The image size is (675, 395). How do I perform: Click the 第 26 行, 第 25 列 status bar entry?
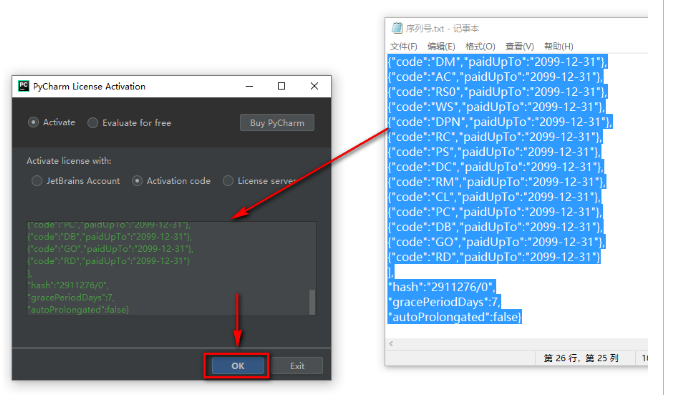[x=581, y=358]
